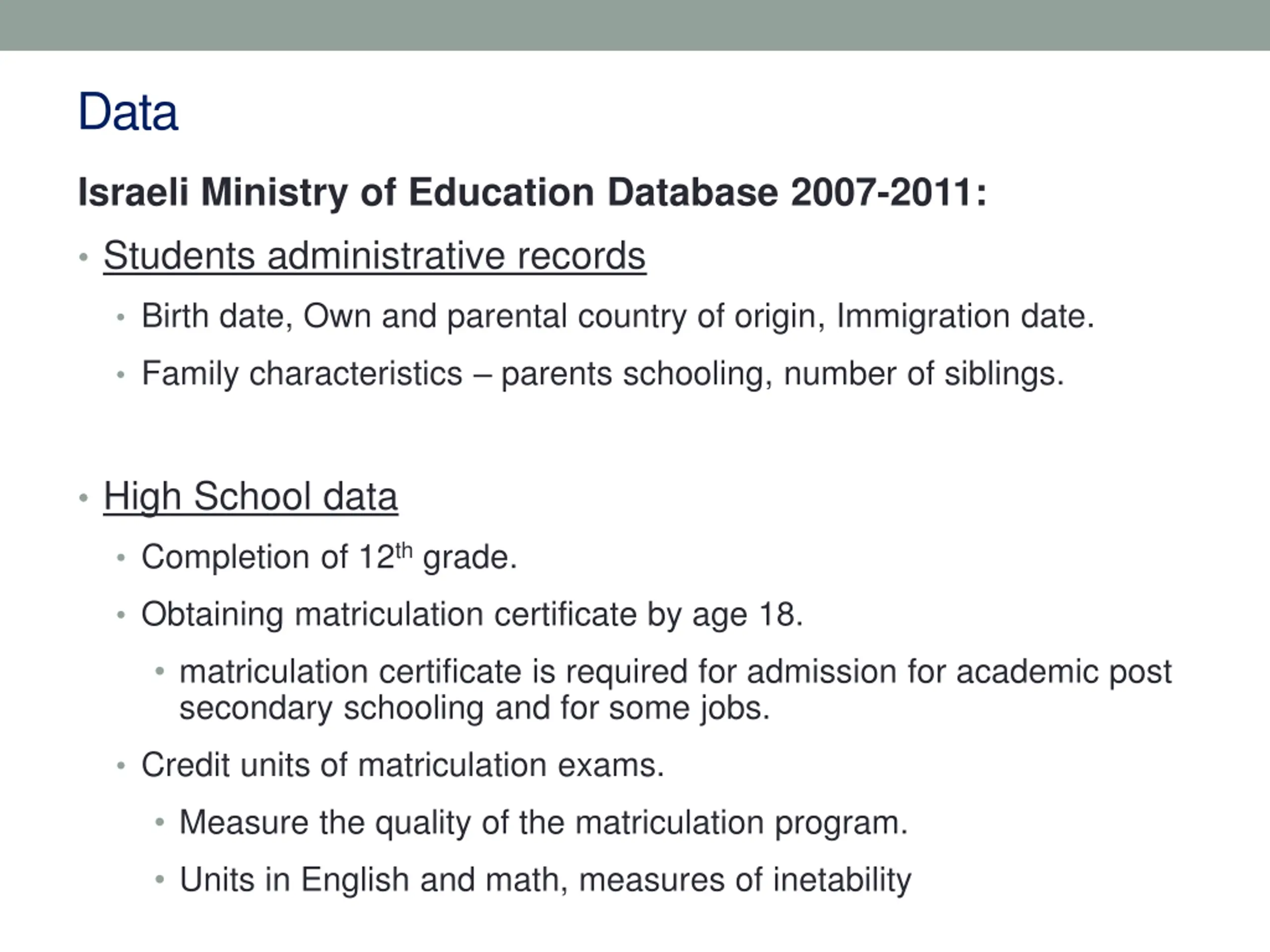Select the "Credit units of matriculation exams" line
This screenshot has height=952, width=1270.
[402, 766]
